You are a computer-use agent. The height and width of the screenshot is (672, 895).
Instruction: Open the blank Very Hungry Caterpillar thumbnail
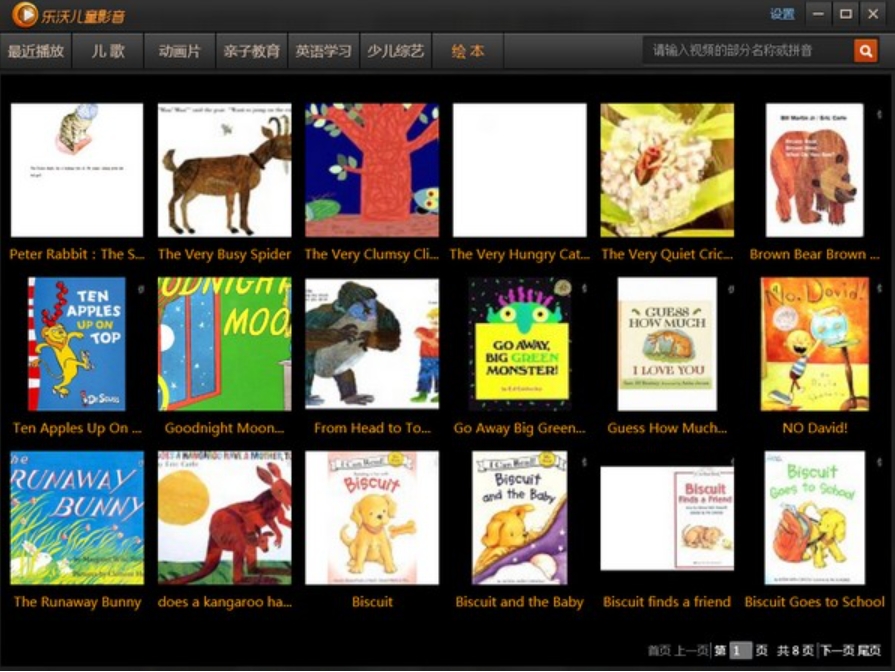pyautogui.click(x=519, y=170)
